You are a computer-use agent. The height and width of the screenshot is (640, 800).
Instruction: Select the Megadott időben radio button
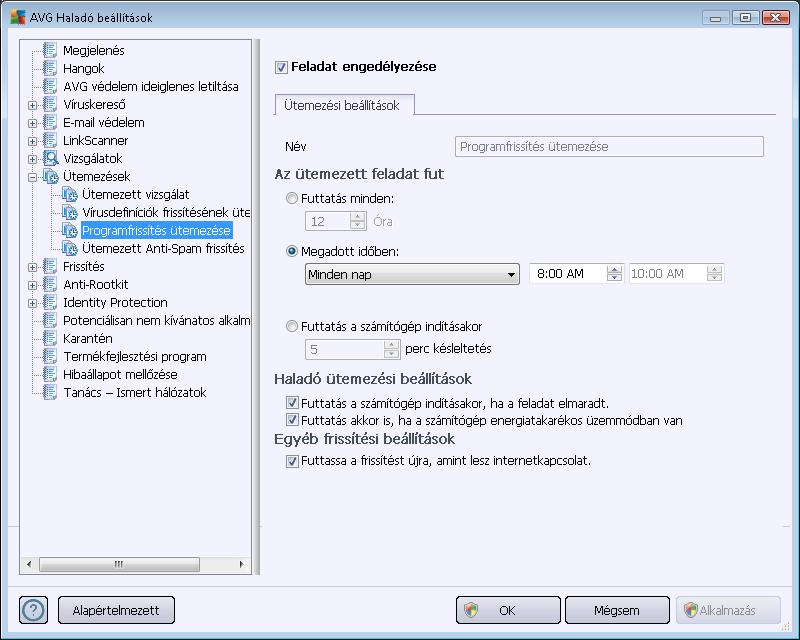(292, 251)
